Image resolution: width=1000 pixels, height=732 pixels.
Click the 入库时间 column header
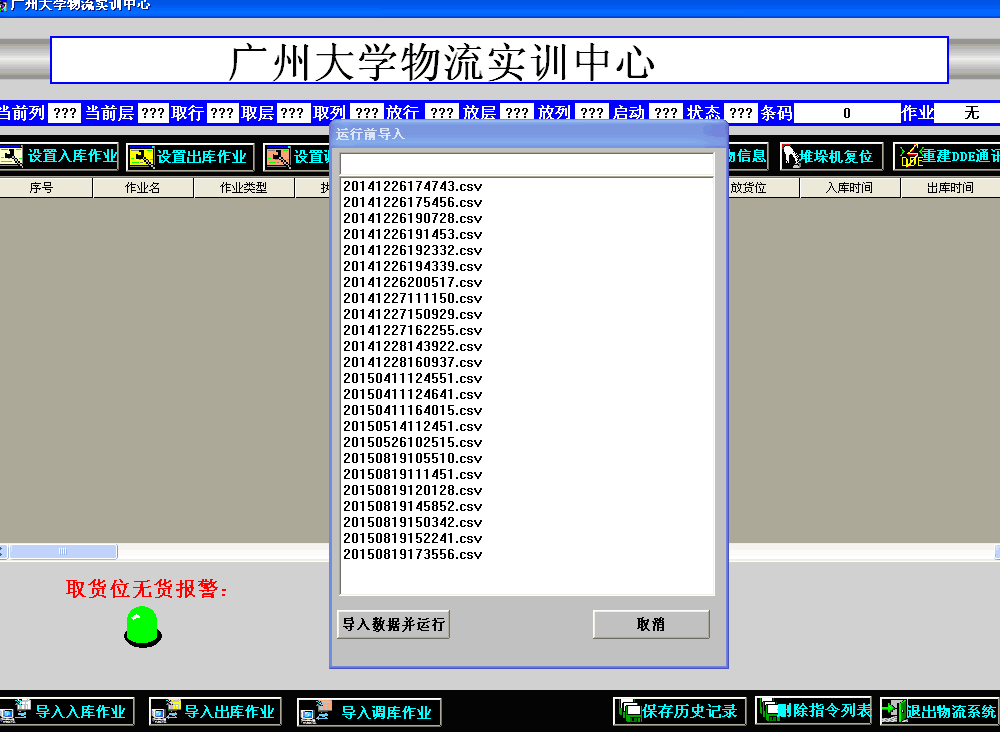[x=849, y=188]
